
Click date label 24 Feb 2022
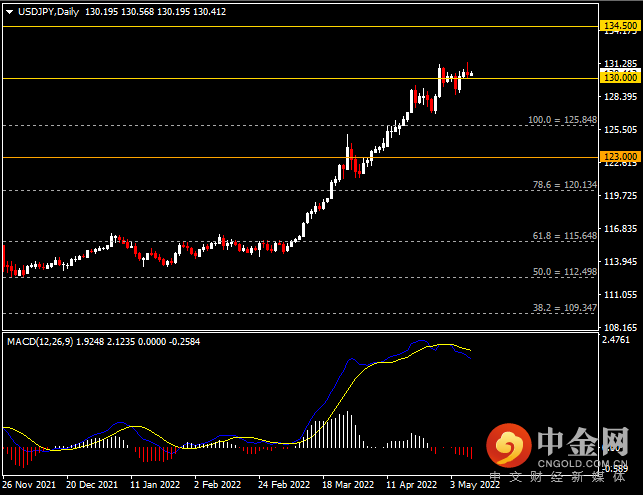tap(284, 485)
